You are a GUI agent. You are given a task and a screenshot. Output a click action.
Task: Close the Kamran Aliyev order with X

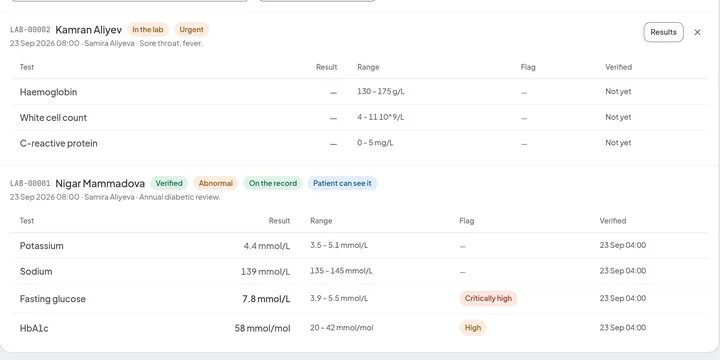coord(697,32)
